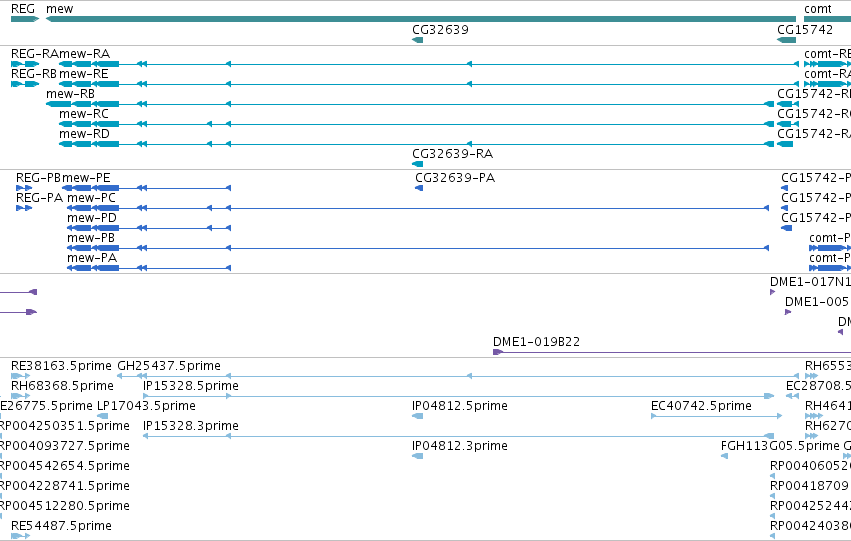Screen dimensions: 851x541
Task: Select the LP17043.5prime EST label
Action: pos(146,406)
